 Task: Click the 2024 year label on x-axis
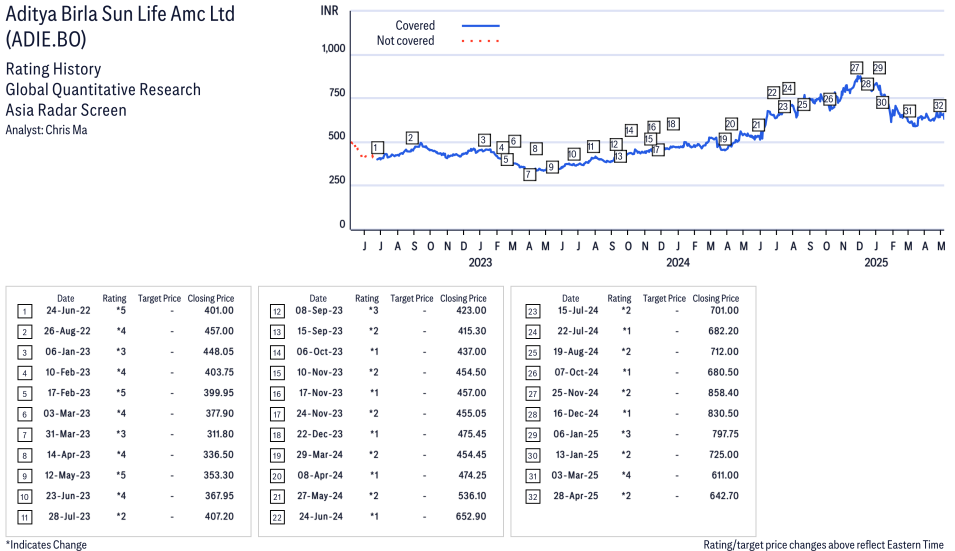pyautogui.click(x=678, y=262)
